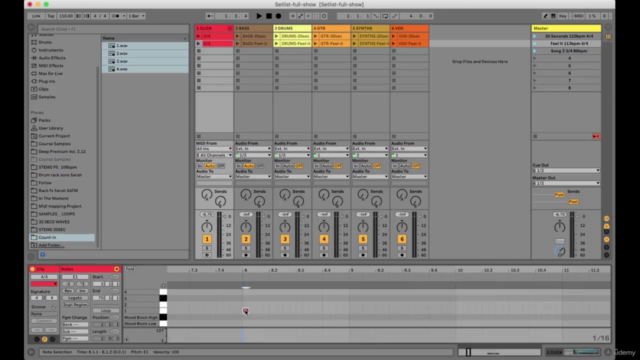Toggle the MIDI map mode switch
Image resolution: width=640 pixels, height=360 pixels.
coord(578,16)
